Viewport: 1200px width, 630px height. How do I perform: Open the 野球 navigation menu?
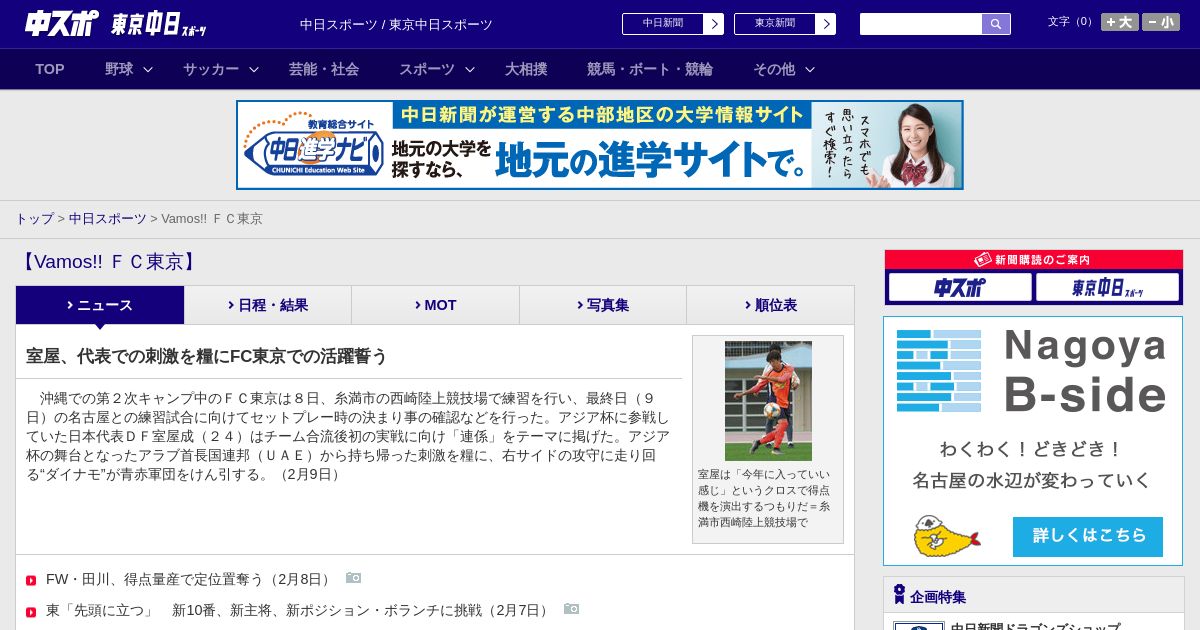(x=119, y=69)
